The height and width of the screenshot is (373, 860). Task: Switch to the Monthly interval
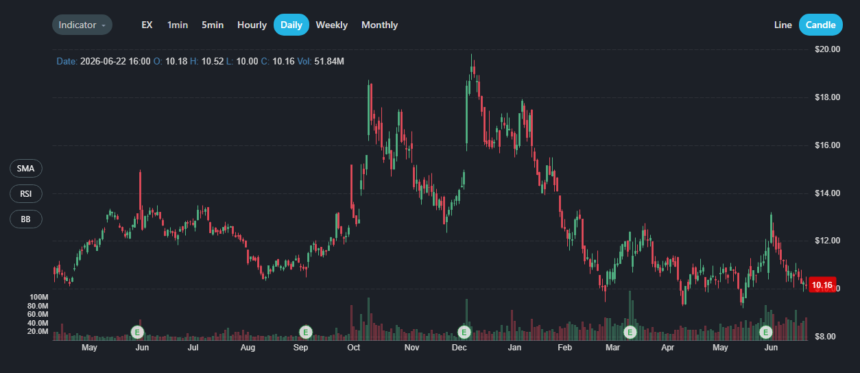(380, 25)
